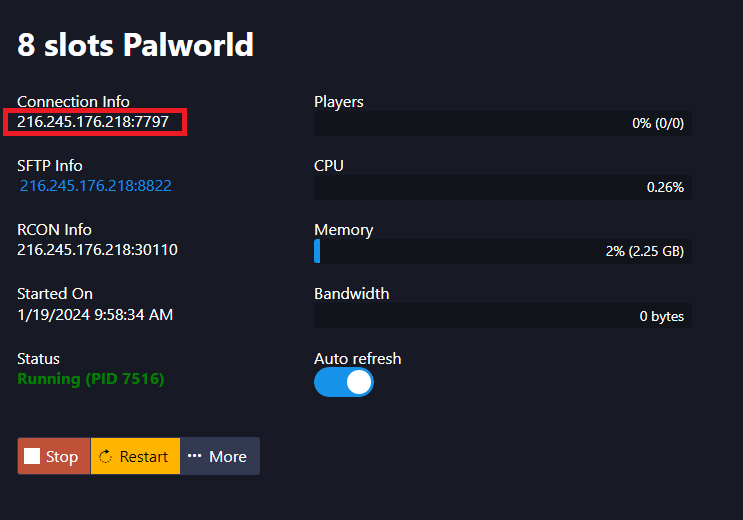743x520 pixels.
Task: Click the Status label
Action: 38,359
